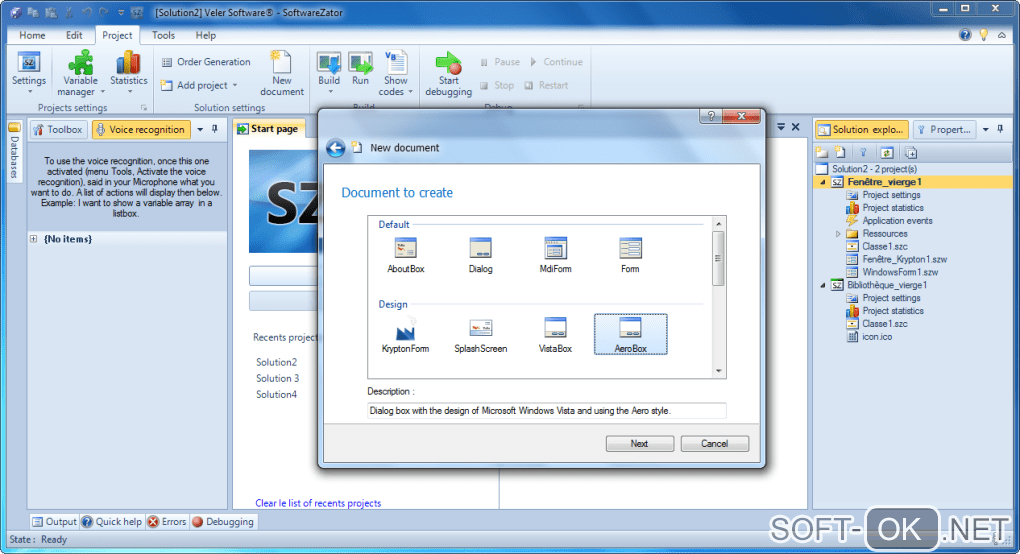Screen dimensions: 1020x554
Task: Open the Output panel tab
Action: click(x=55, y=521)
